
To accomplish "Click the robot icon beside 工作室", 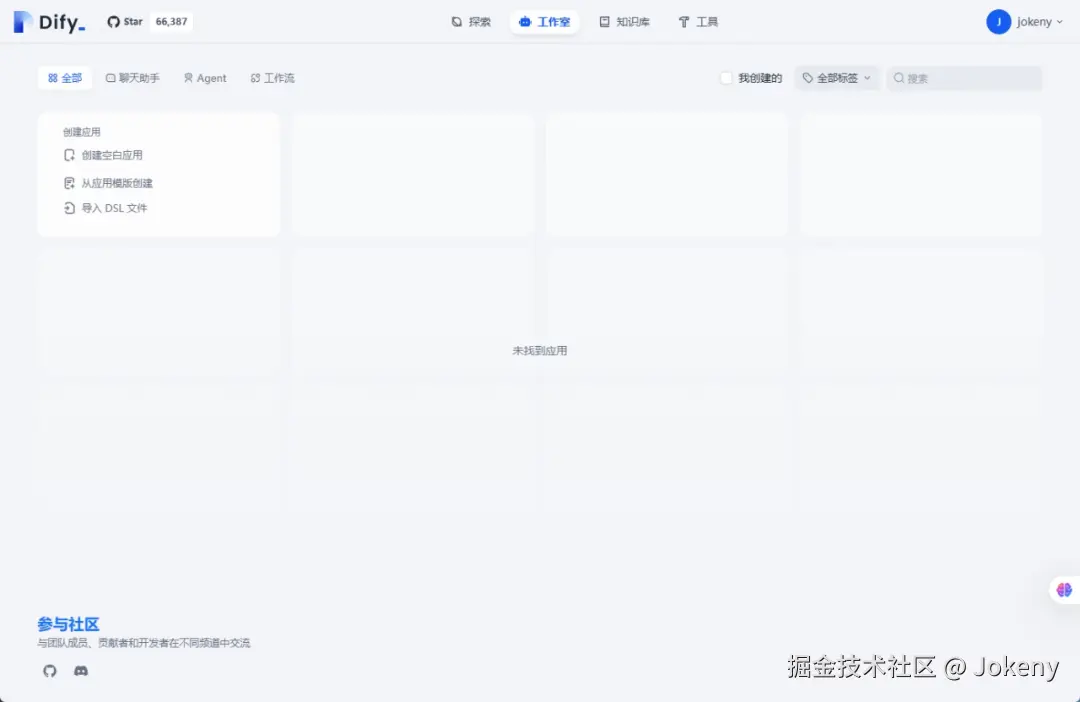I will 525,22.
